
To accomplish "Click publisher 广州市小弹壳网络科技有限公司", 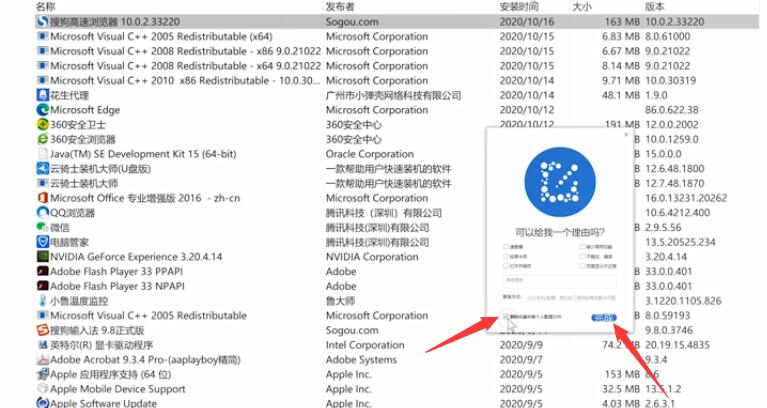I will coord(393,95).
